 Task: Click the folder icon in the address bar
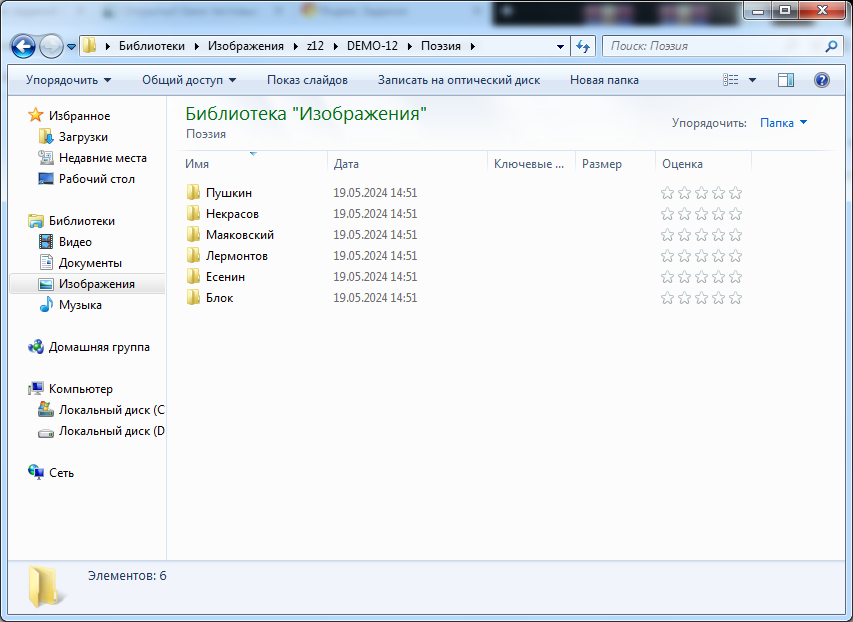[90, 46]
